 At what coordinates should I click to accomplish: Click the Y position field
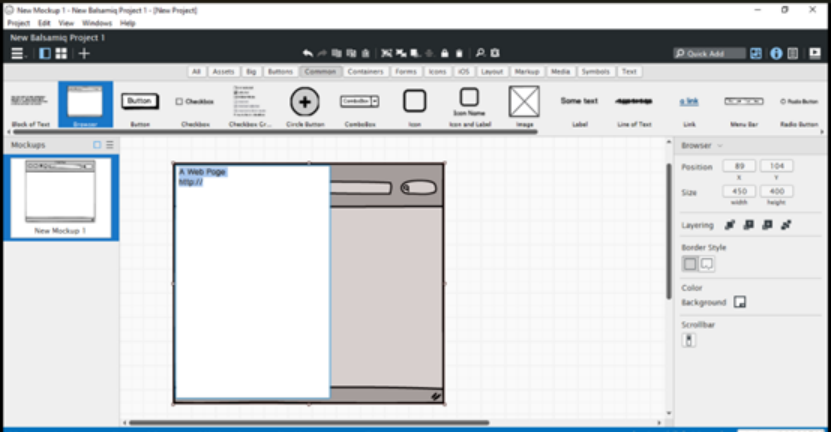point(776,166)
